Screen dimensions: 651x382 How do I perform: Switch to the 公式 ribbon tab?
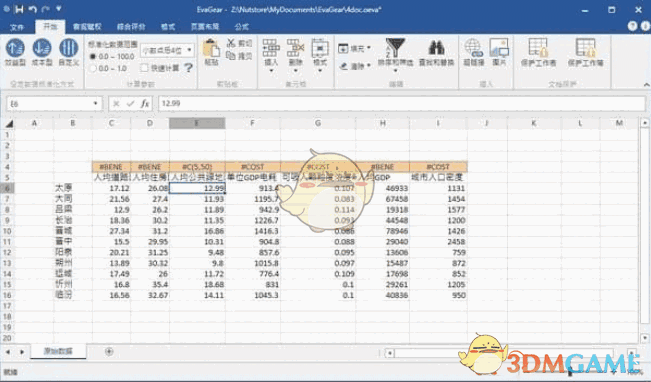[242, 27]
